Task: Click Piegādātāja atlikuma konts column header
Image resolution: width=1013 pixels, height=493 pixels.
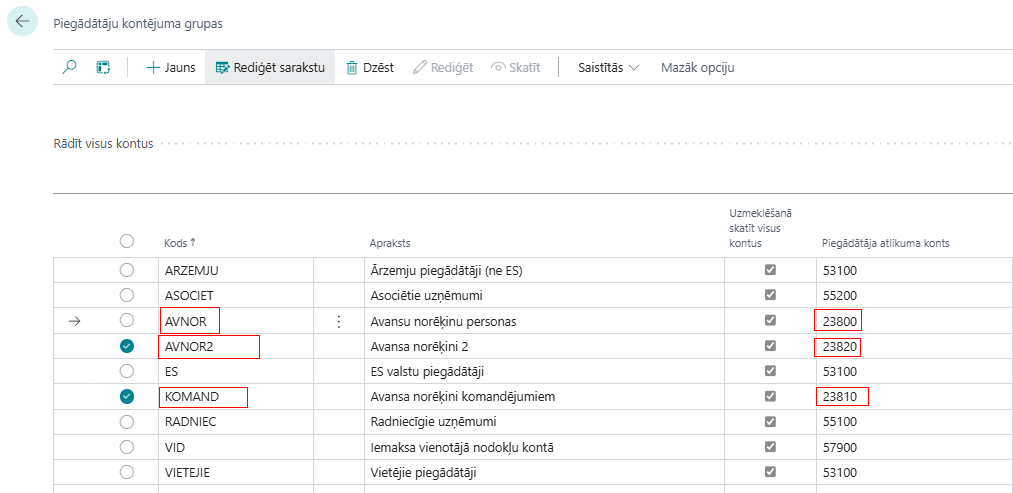Action: (885, 243)
